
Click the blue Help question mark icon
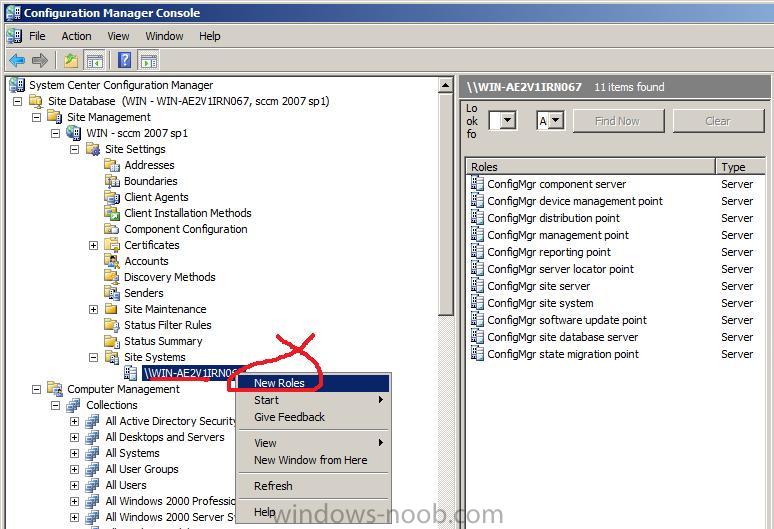(124, 61)
